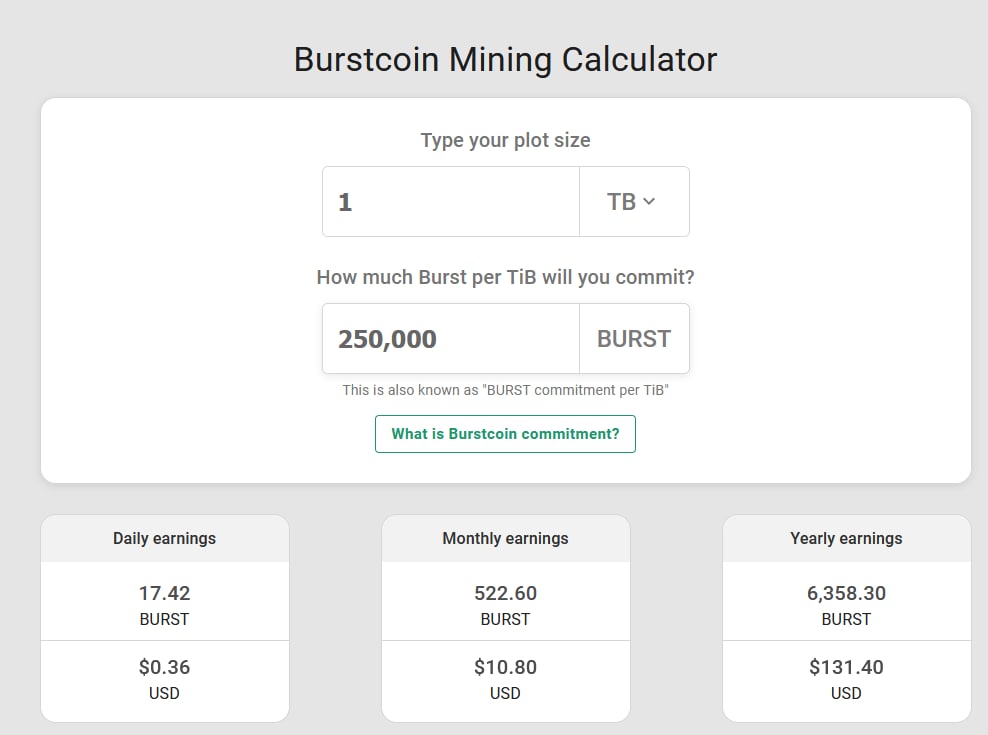Select the Daily earnings card header

pos(164,538)
